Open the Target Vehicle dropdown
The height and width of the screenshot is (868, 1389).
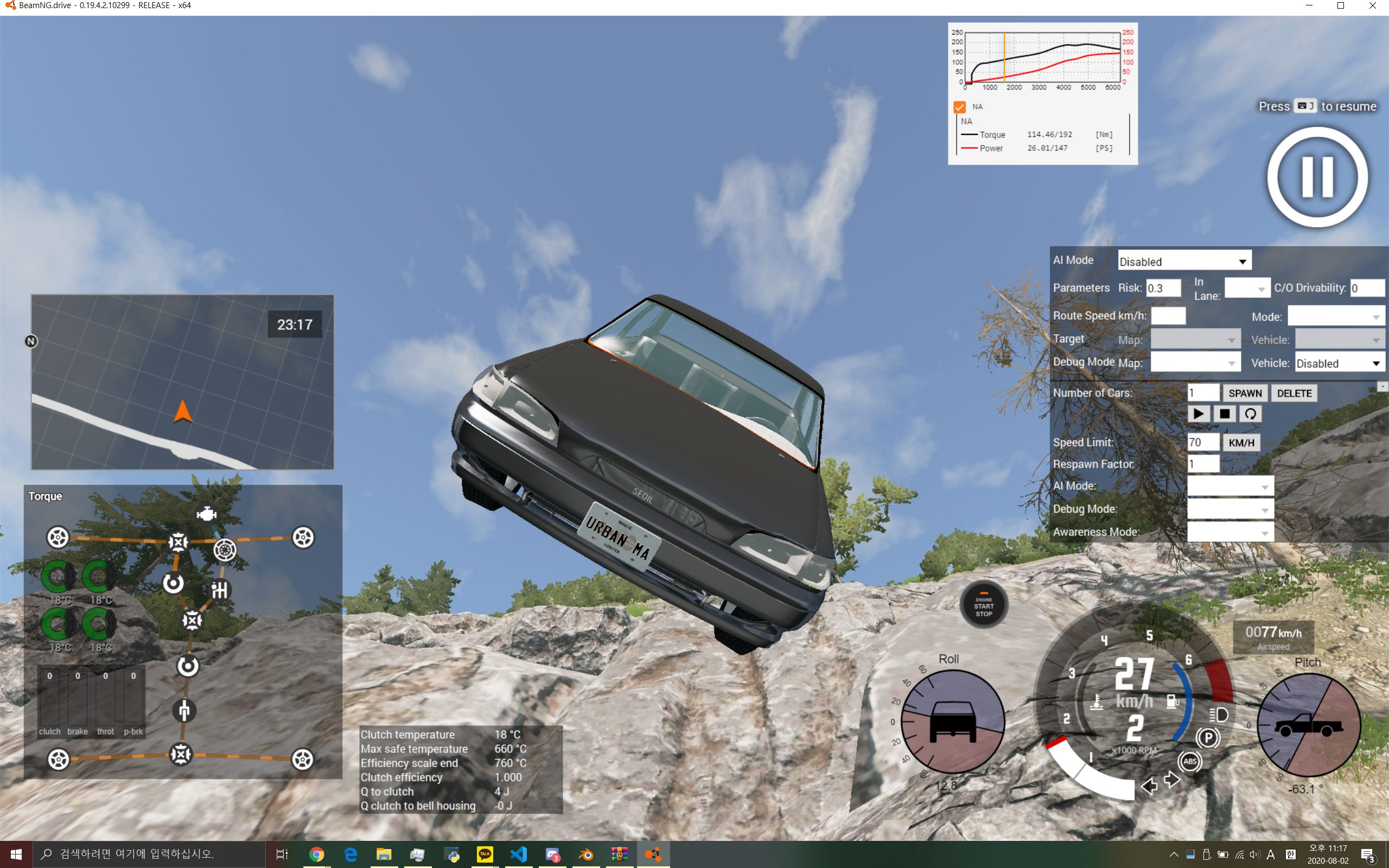(x=1340, y=339)
